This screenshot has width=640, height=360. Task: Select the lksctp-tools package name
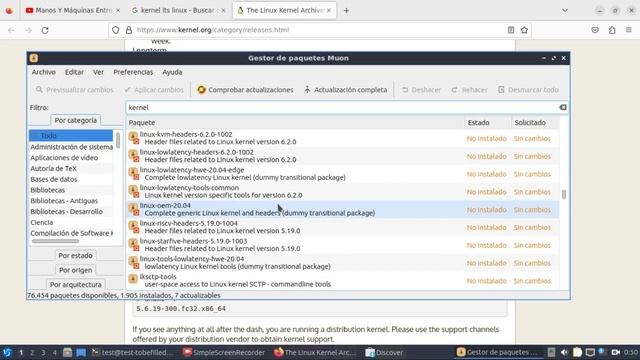[x=158, y=277]
